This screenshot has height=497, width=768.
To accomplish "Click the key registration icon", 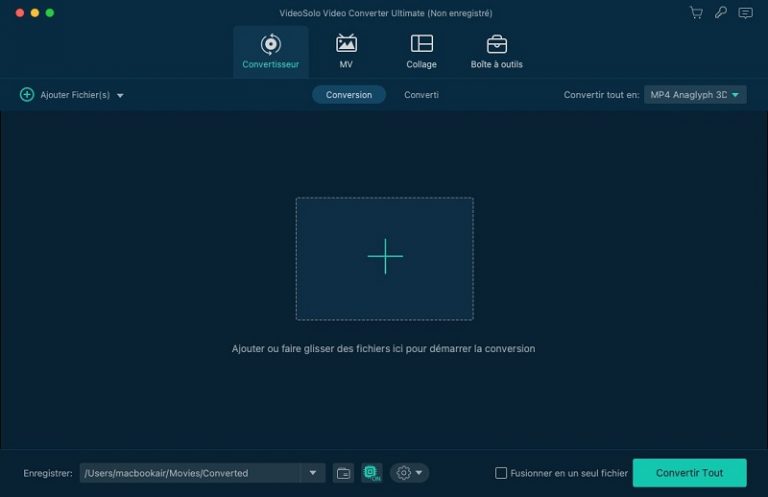I will pos(720,13).
